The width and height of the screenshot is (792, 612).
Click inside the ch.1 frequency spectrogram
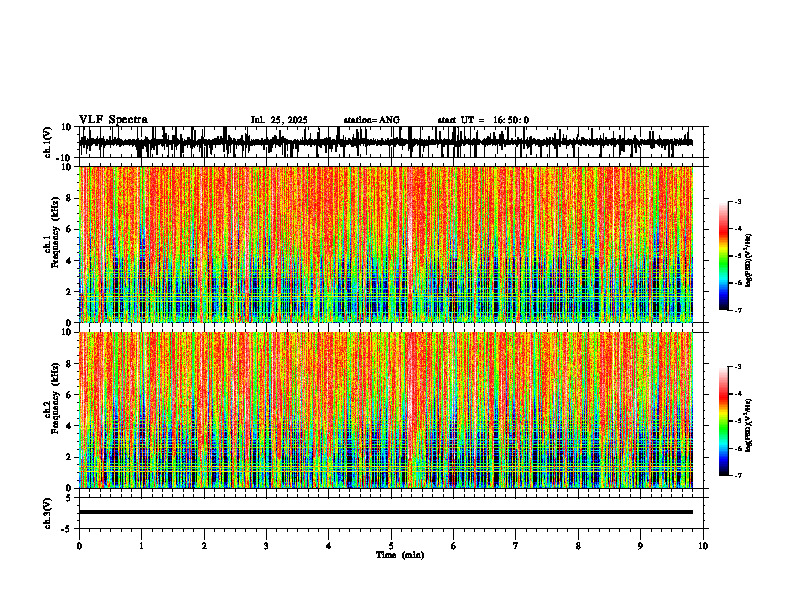pyautogui.click(x=385, y=244)
